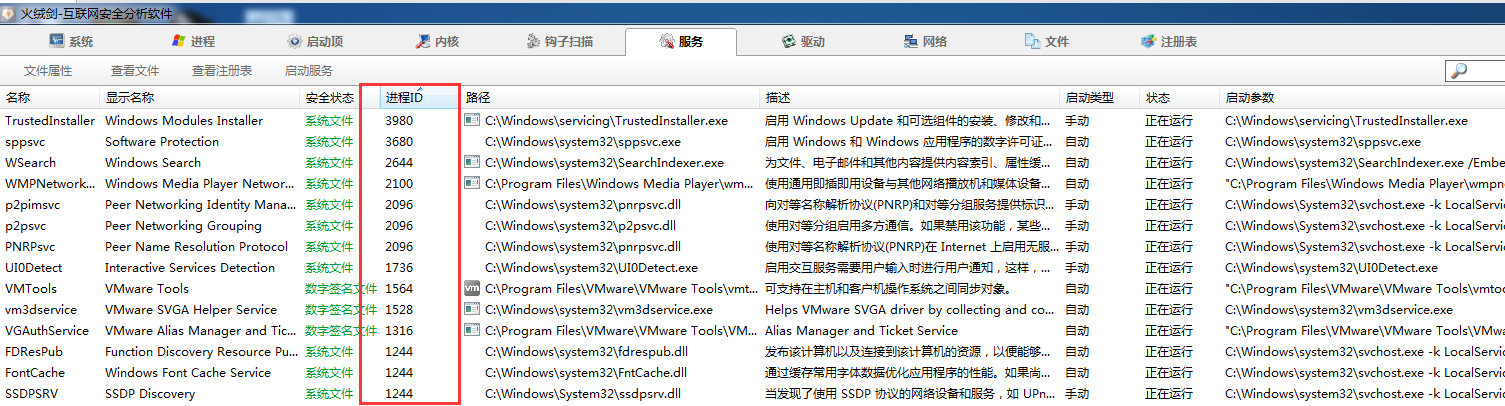Image resolution: width=1505 pixels, height=406 pixels.
Task: Select the FDResPub service row
Action: pyautogui.click(x=752, y=351)
